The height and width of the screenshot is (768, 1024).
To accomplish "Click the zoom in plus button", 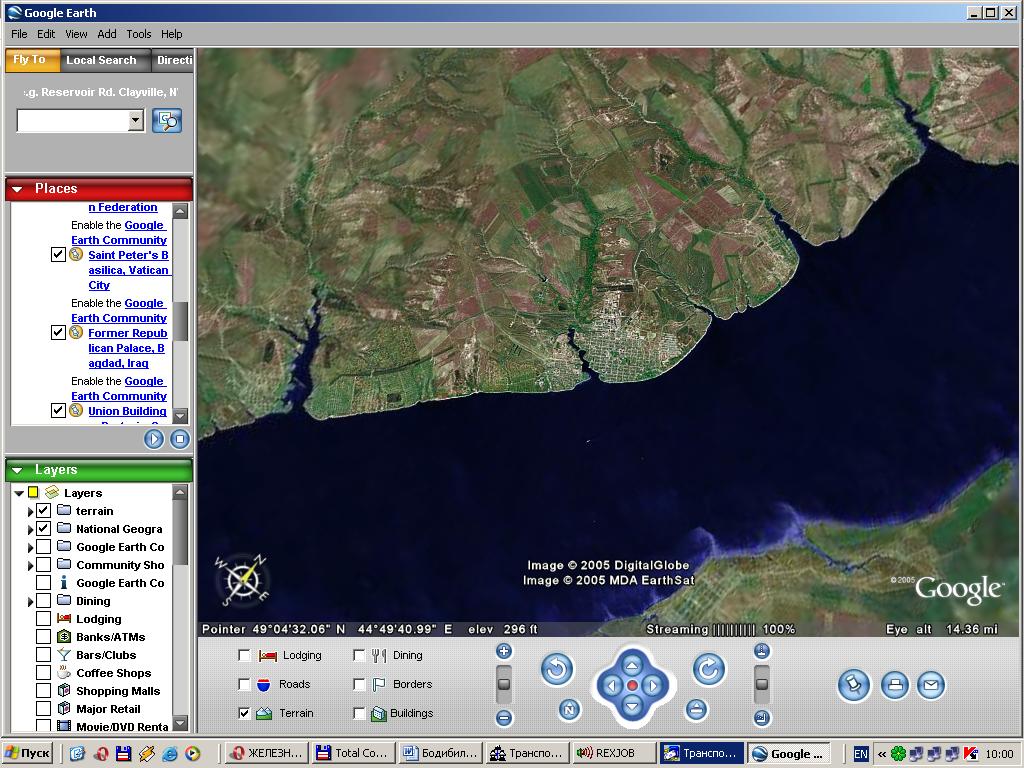I will point(504,651).
